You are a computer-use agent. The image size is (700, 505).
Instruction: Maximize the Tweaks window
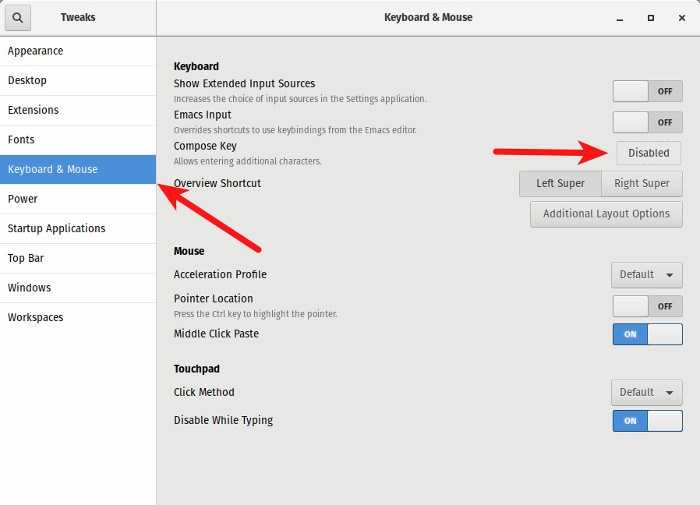tap(651, 18)
